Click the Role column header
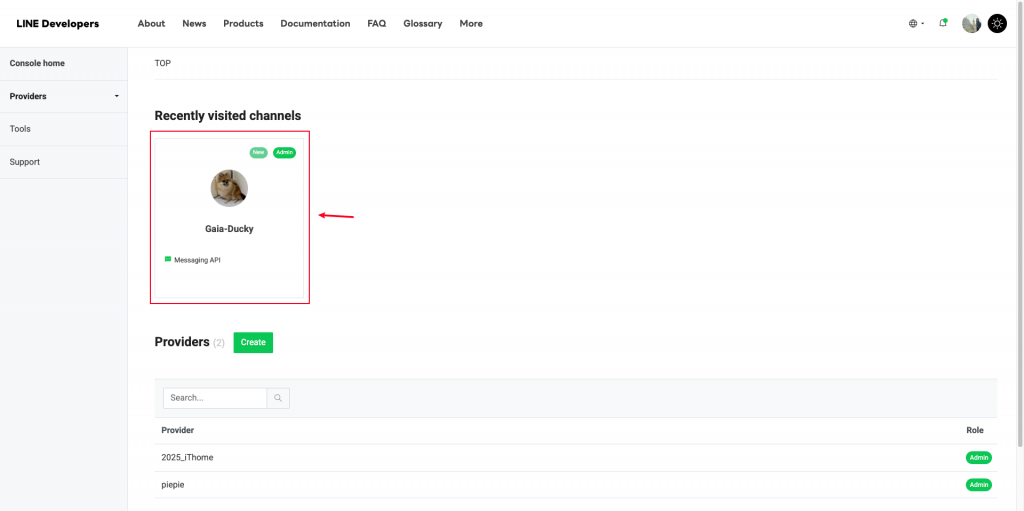1024x511 pixels. 975,430
